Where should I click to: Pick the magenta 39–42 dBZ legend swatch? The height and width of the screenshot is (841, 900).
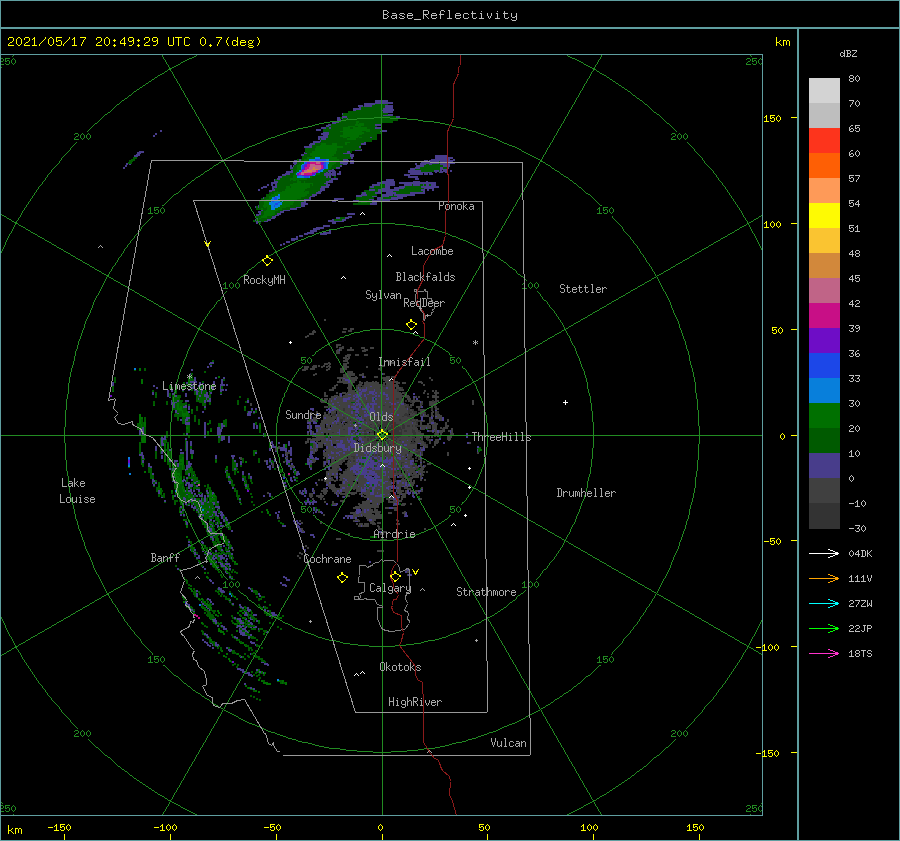(824, 316)
